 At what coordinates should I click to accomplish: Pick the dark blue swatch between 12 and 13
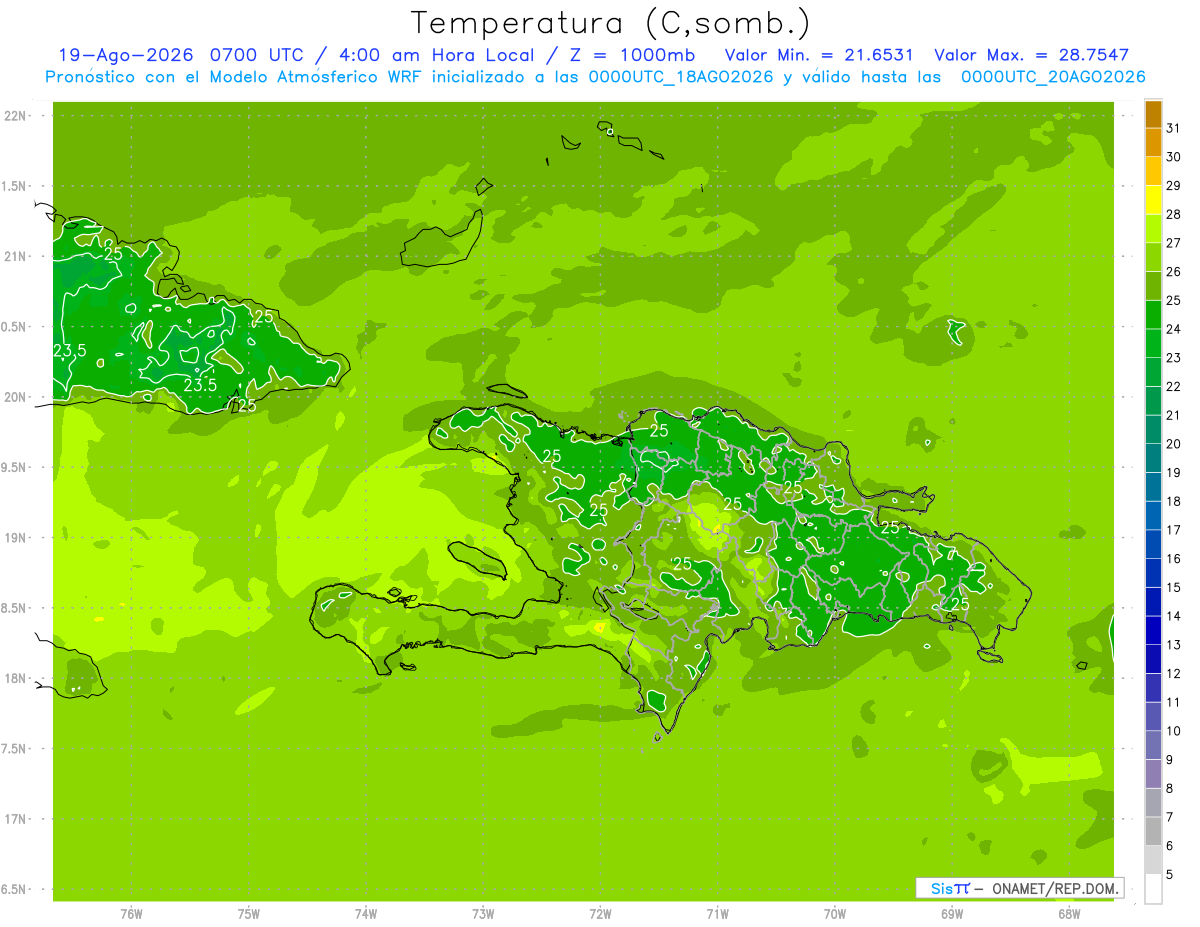[x=1153, y=659]
